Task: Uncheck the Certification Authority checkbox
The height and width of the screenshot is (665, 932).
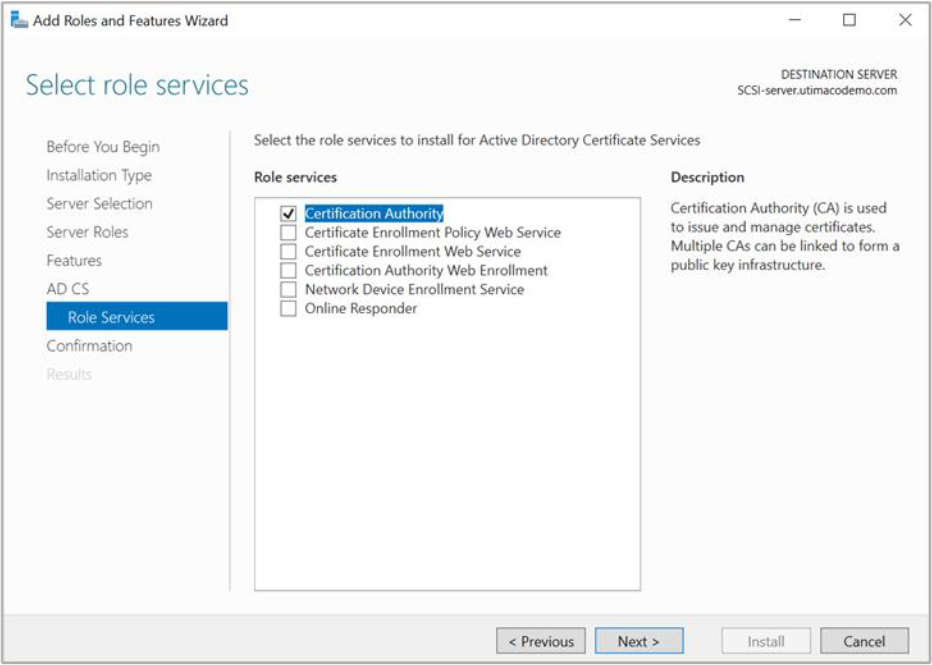Action: (289, 214)
